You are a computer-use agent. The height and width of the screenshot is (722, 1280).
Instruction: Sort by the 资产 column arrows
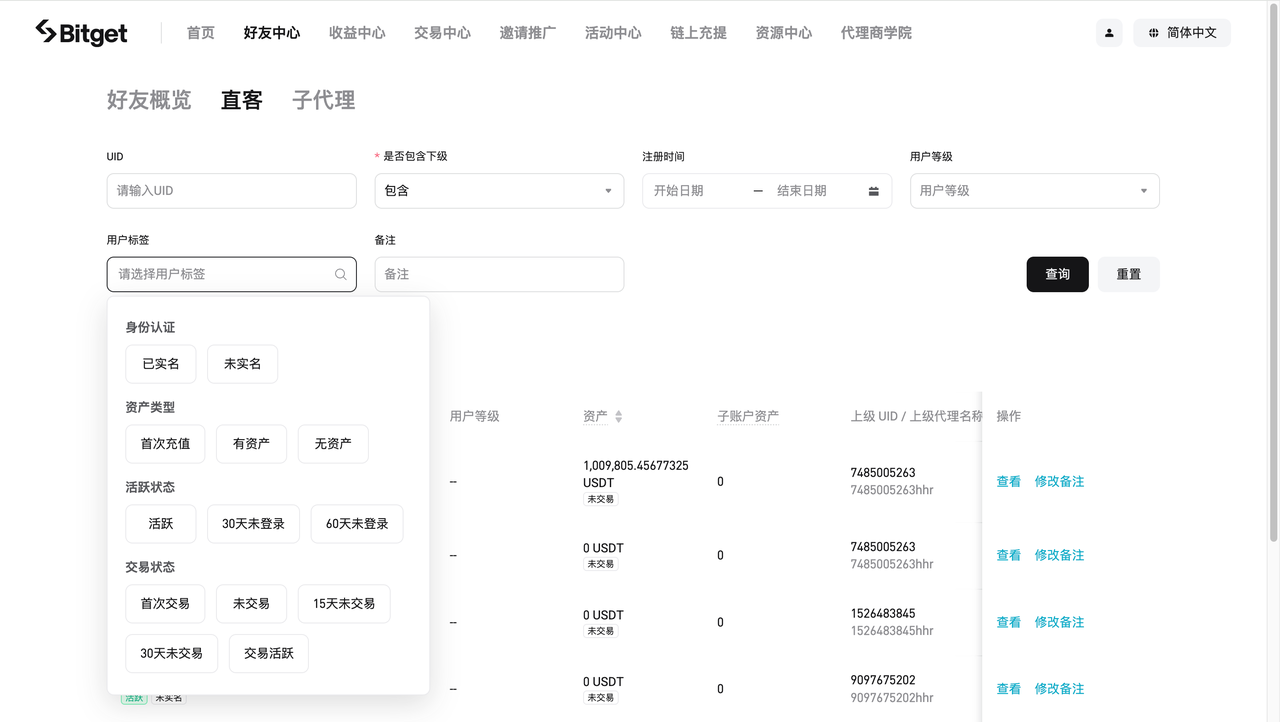click(618, 416)
